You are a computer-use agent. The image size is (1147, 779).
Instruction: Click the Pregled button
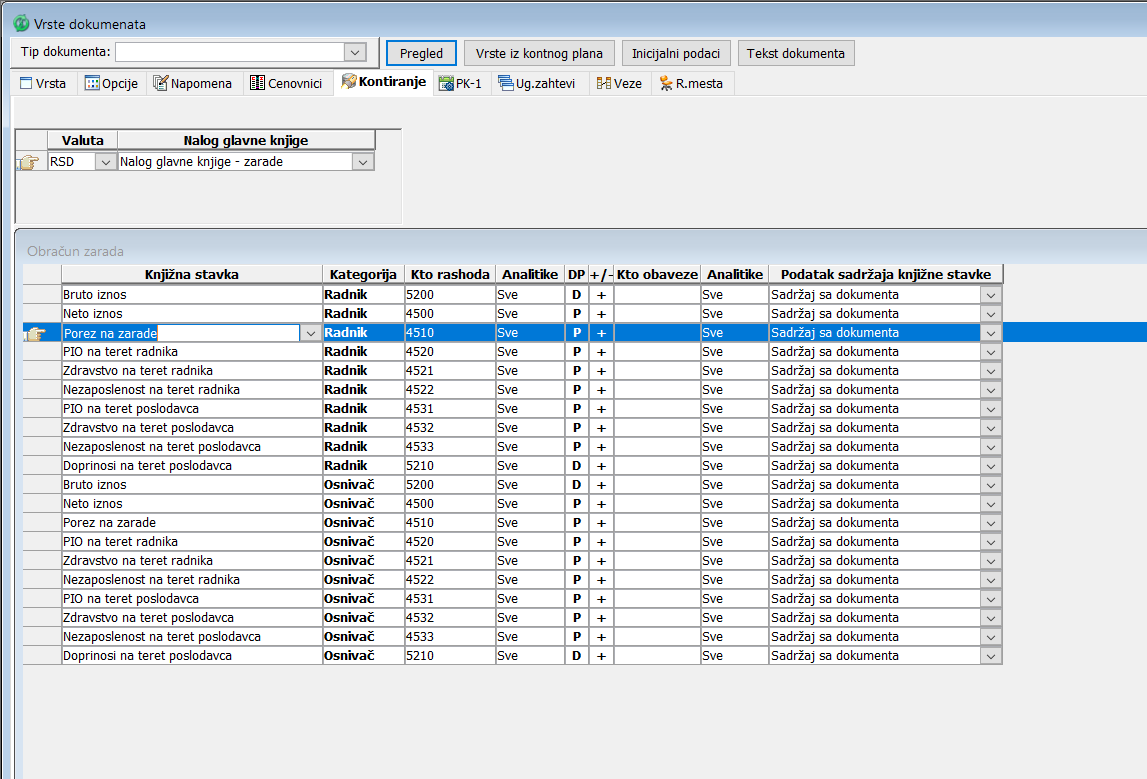click(421, 54)
